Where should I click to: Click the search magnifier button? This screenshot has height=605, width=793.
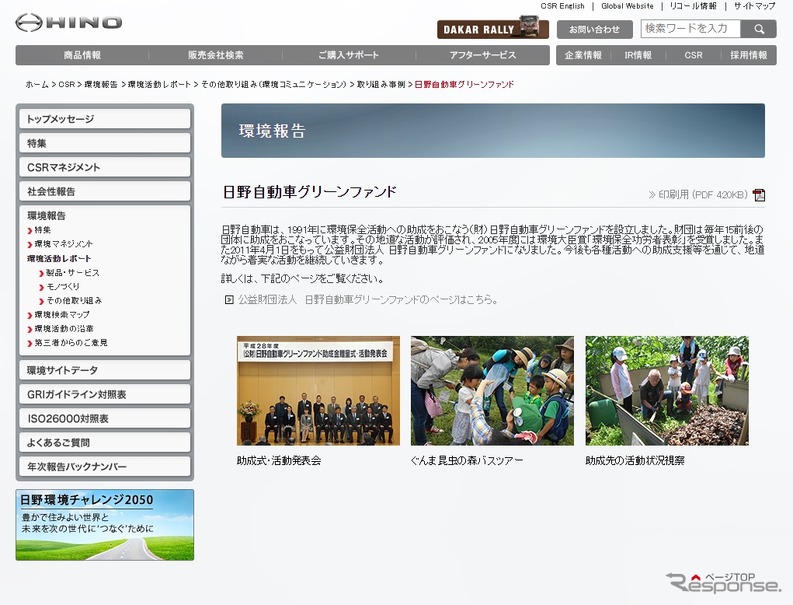point(759,29)
